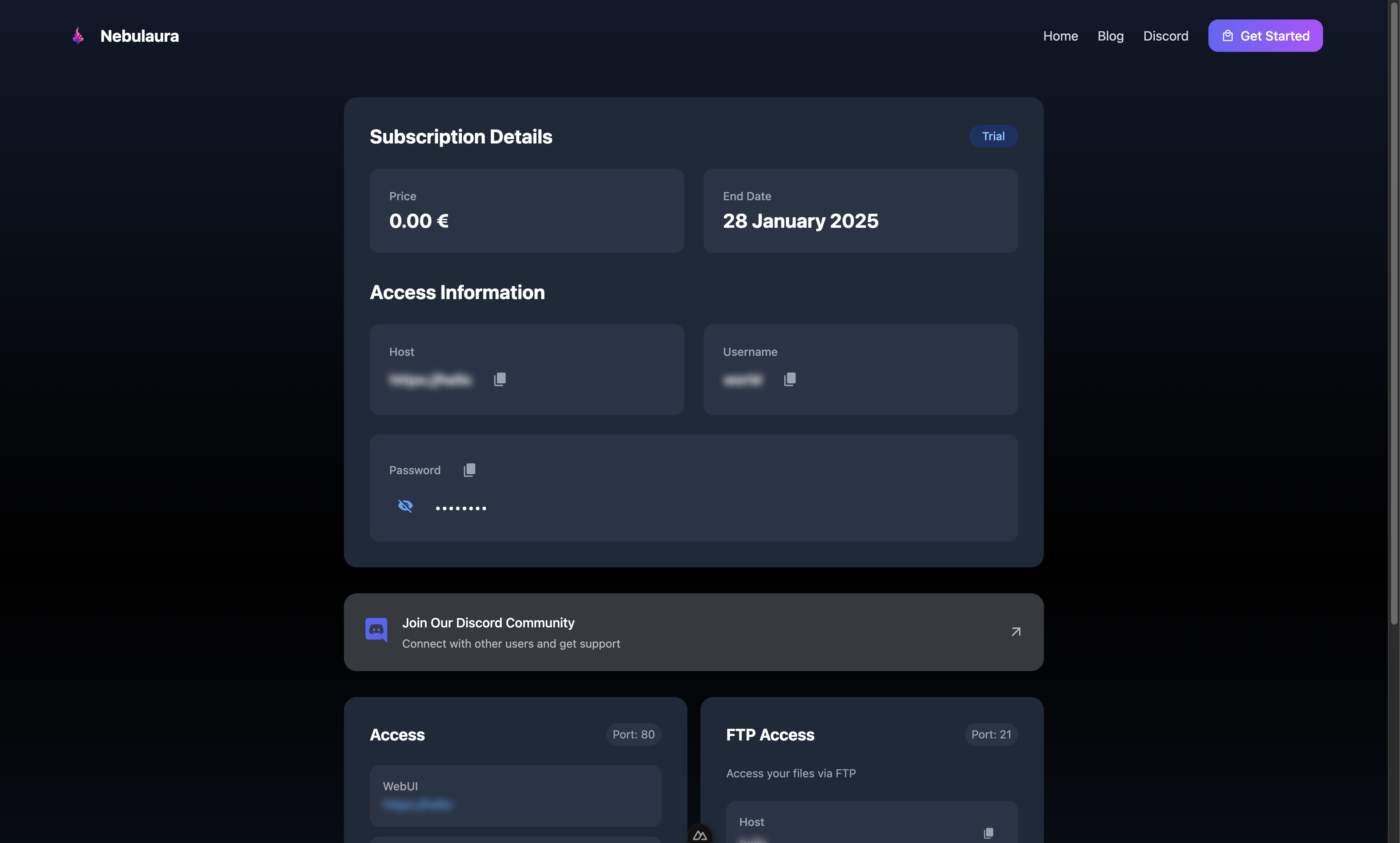The width and height of the screenshot is (1400, 843).
Task: Copy the FTP Access host value
Action: [x=988, y=833]
